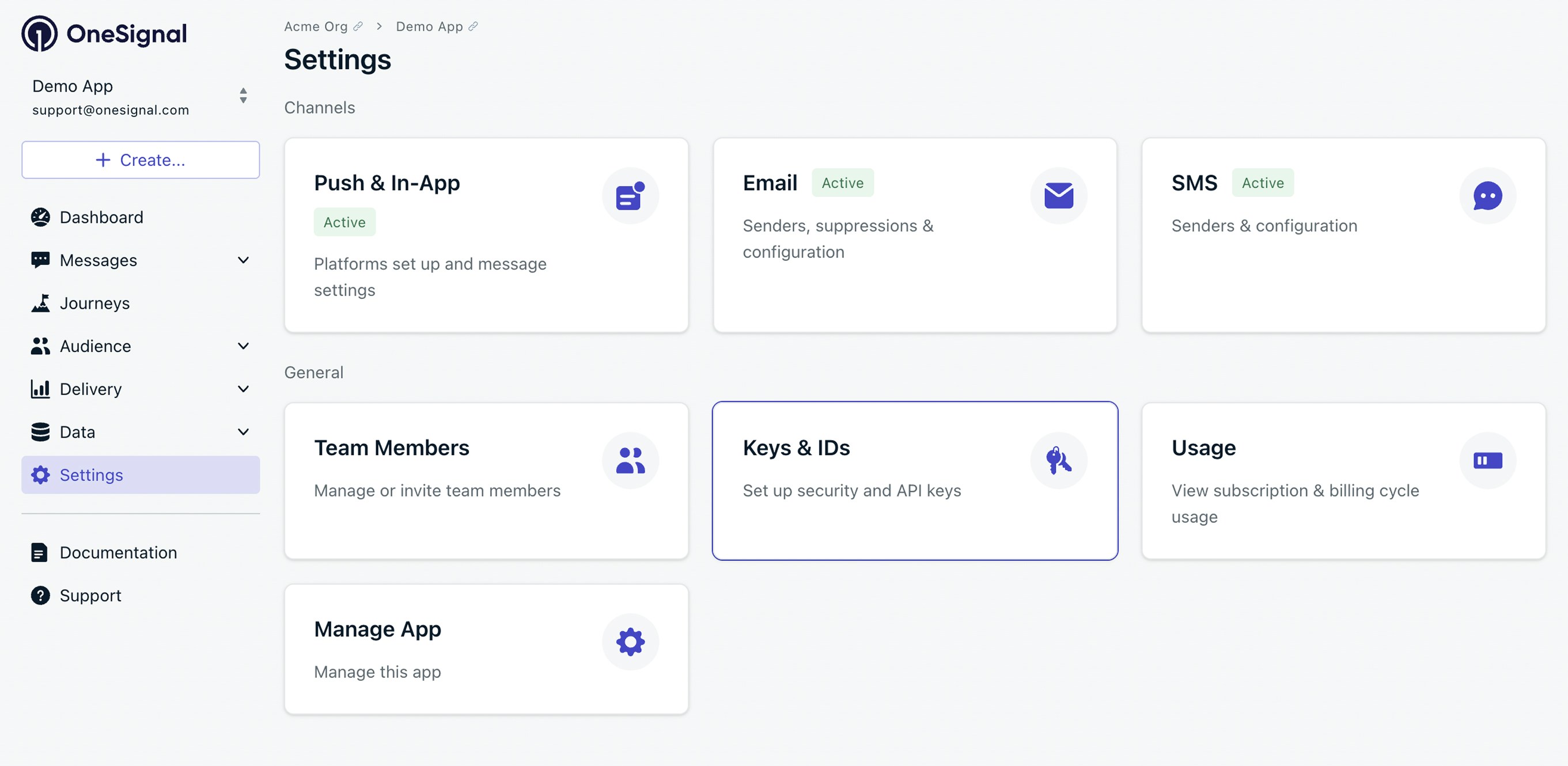Click the link icon beside Demo App breadcrumb

[x=473, y=26]
